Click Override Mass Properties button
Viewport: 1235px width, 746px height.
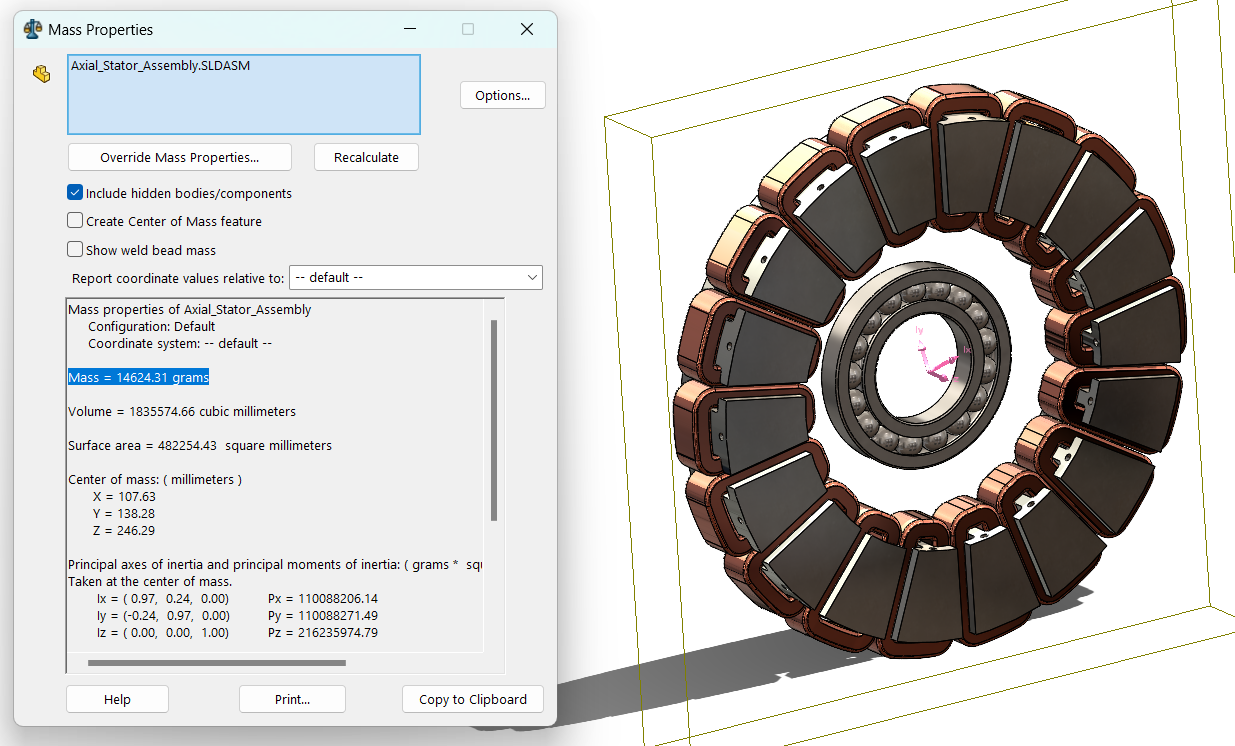click(x=179, y=157)
